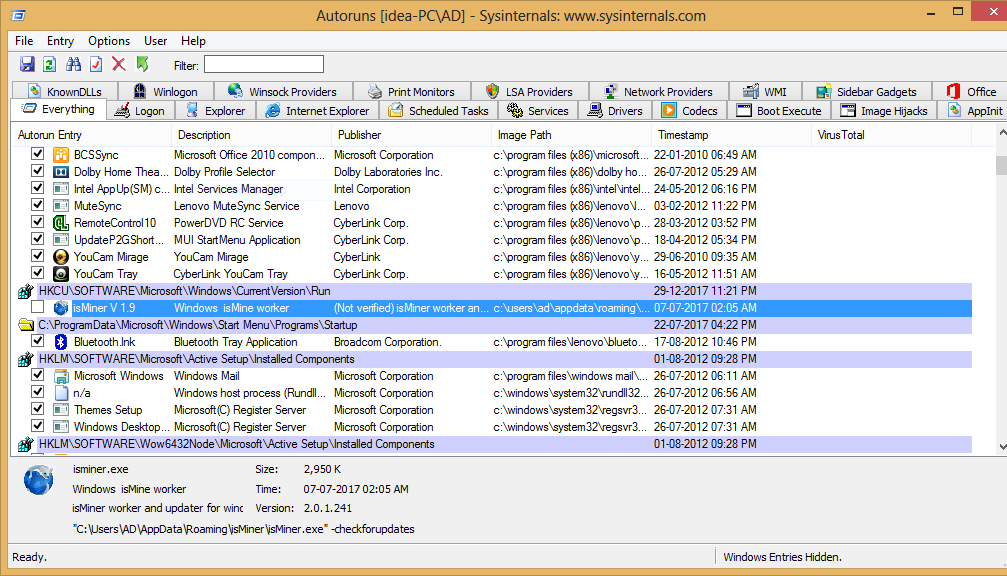Viewport: 1007px width, 576px height.
Task: Click the green Jump to Entry icon
Action: [x=142, y=64]
